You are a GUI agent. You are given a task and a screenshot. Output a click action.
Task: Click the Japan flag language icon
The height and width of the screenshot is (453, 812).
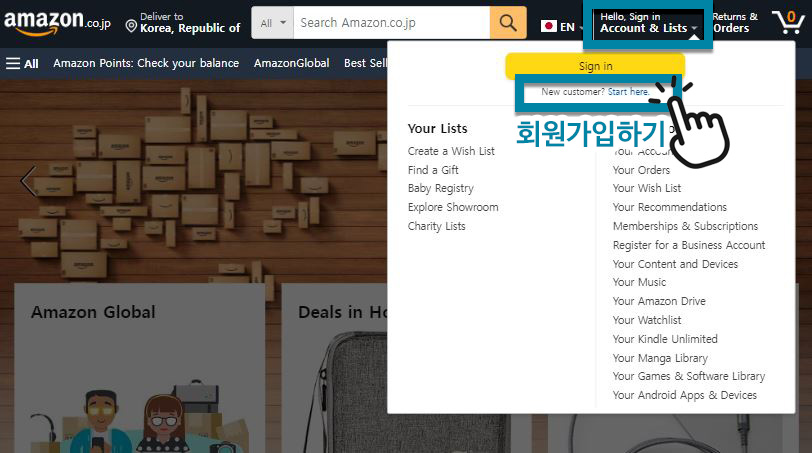[x=549, y=26]
